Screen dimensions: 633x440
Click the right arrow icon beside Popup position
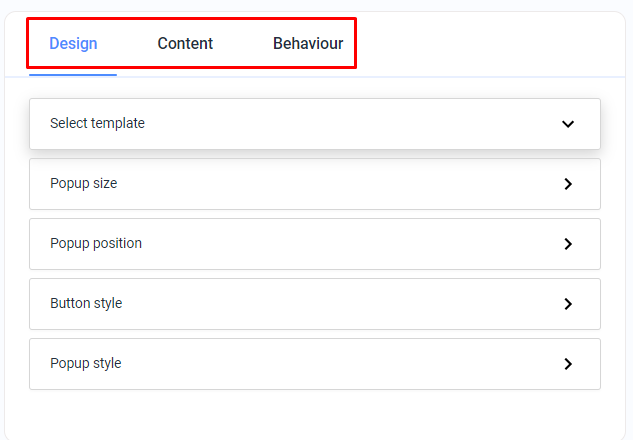[568, 244]
